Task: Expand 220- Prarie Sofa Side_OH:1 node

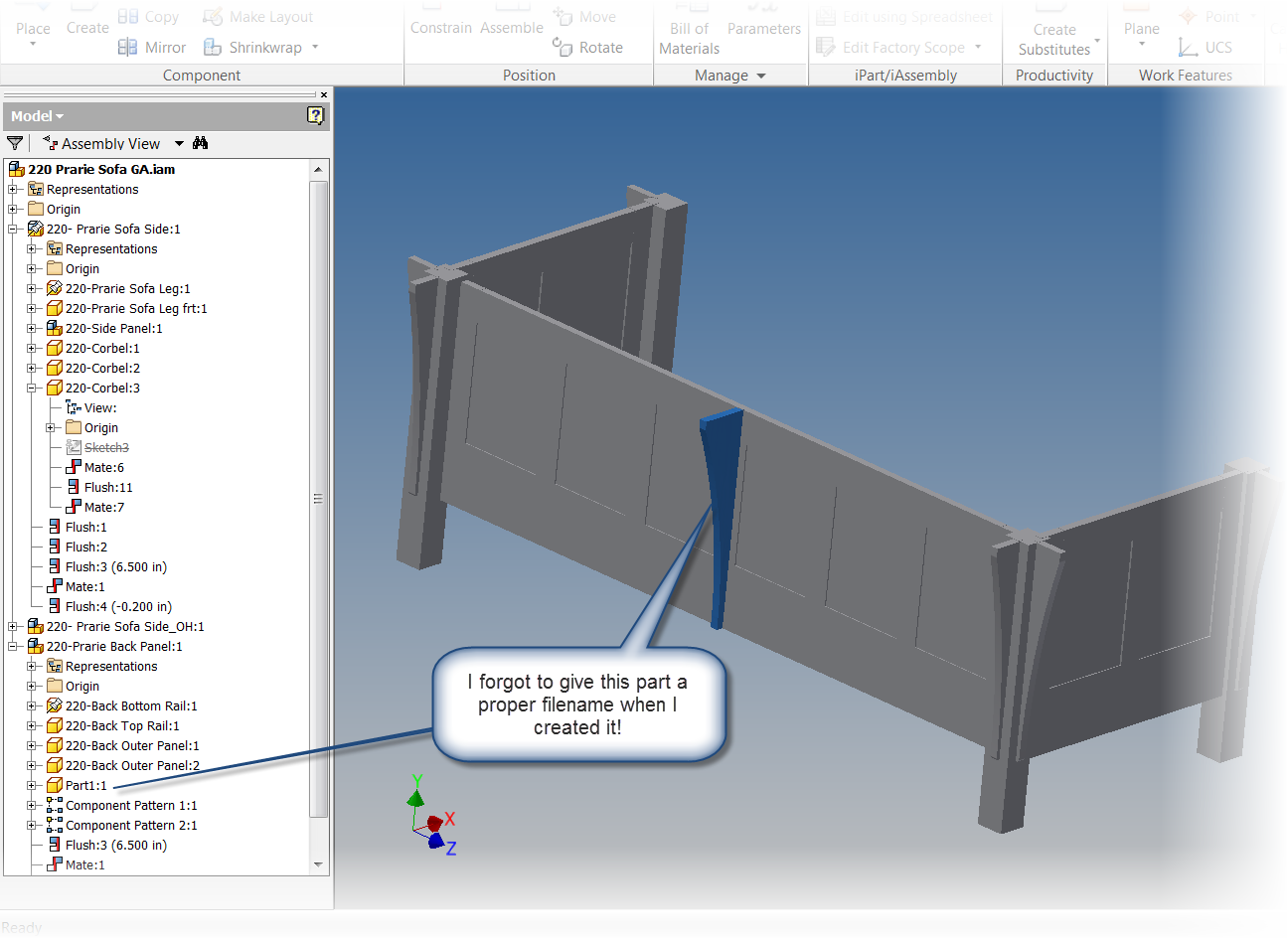Action: [x=13, y=626]
